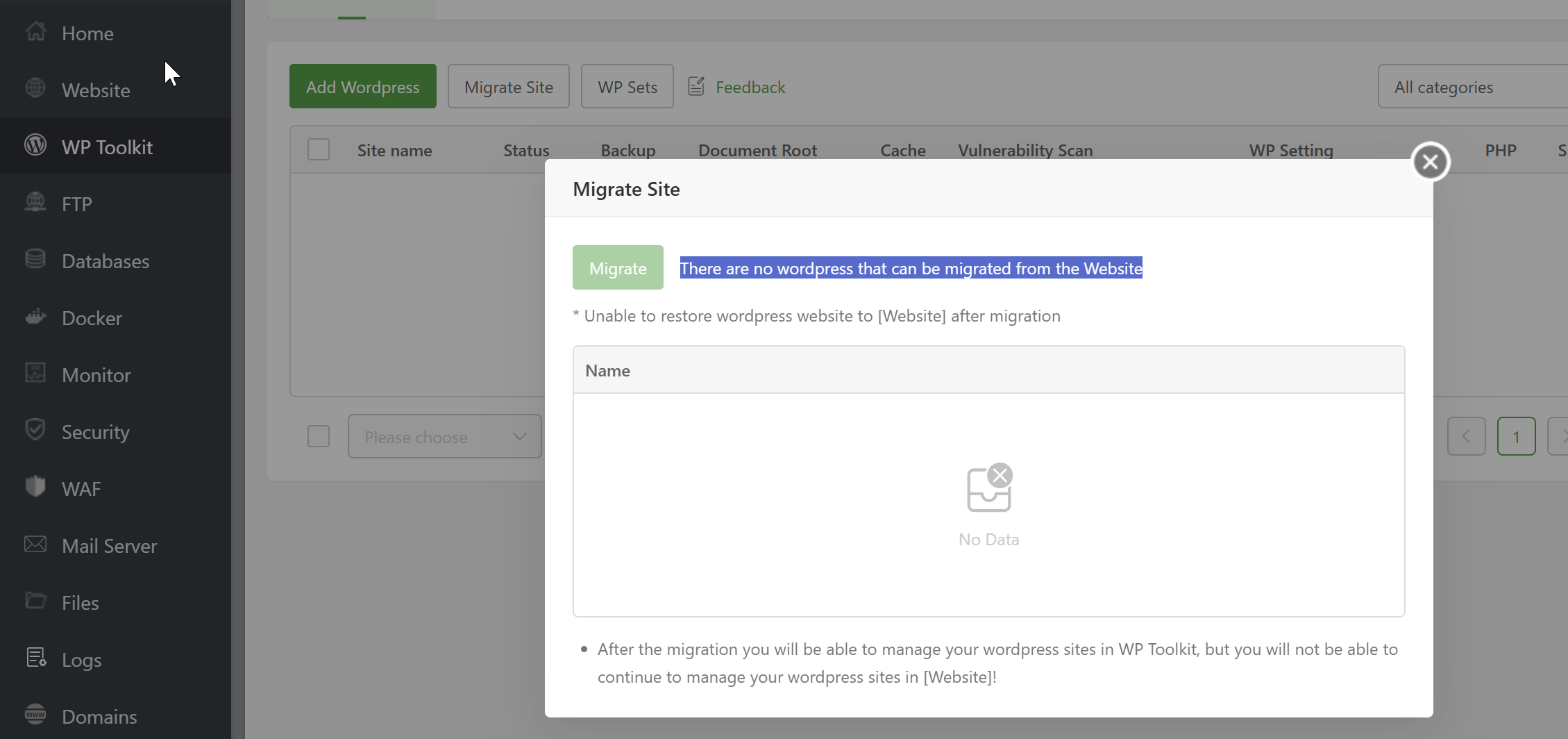This screenshot has width=1568, height=739.
Task: Toggle the select-all checkbox in table header
Action: [319, 150]
